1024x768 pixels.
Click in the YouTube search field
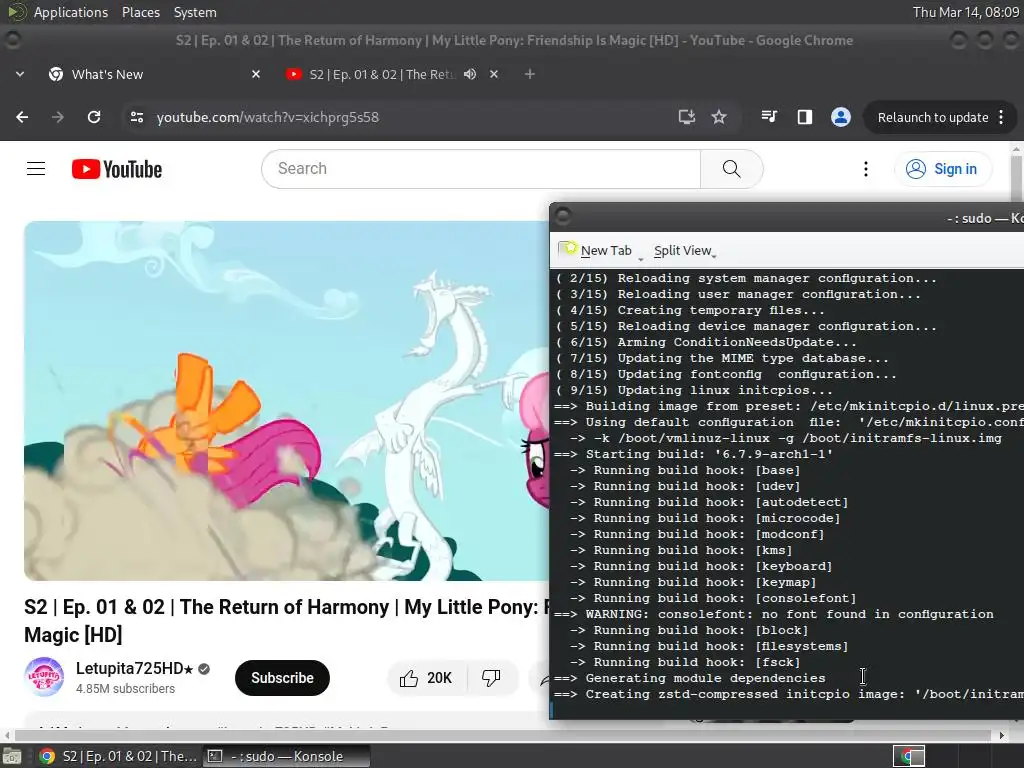[x=481, y=169]
